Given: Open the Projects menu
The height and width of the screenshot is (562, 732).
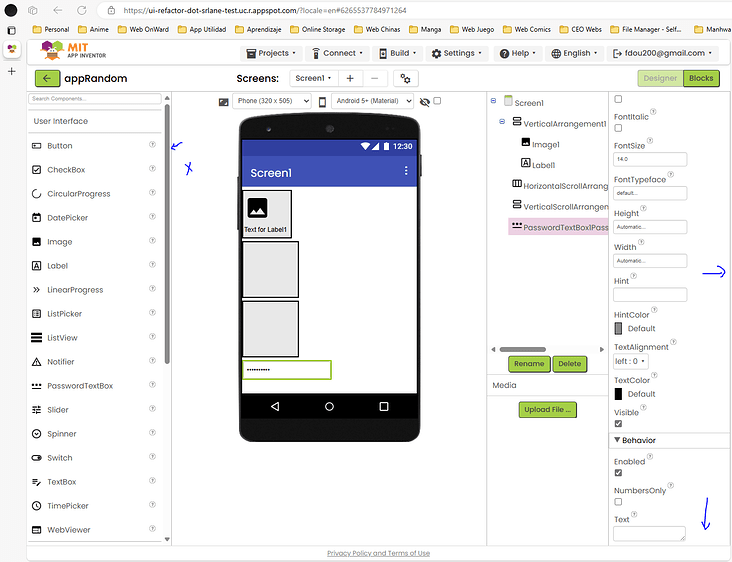Looking at the screenshot, I should [x=271, y=53].
